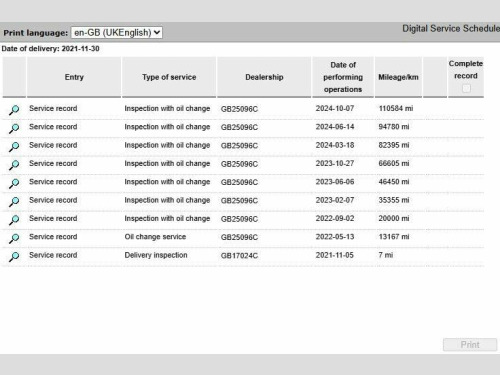
Task: Click the Mileage/km column header
Action: coord(398,77)
